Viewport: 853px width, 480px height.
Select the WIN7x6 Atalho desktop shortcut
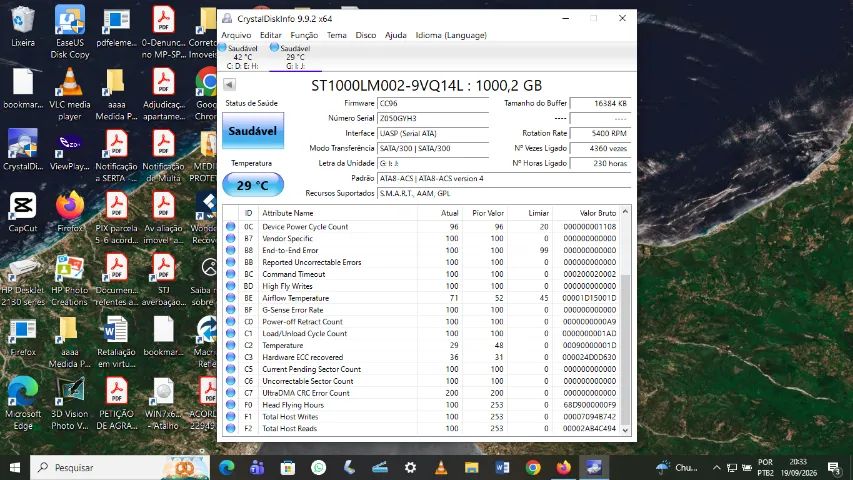click(x=163, y=404)
